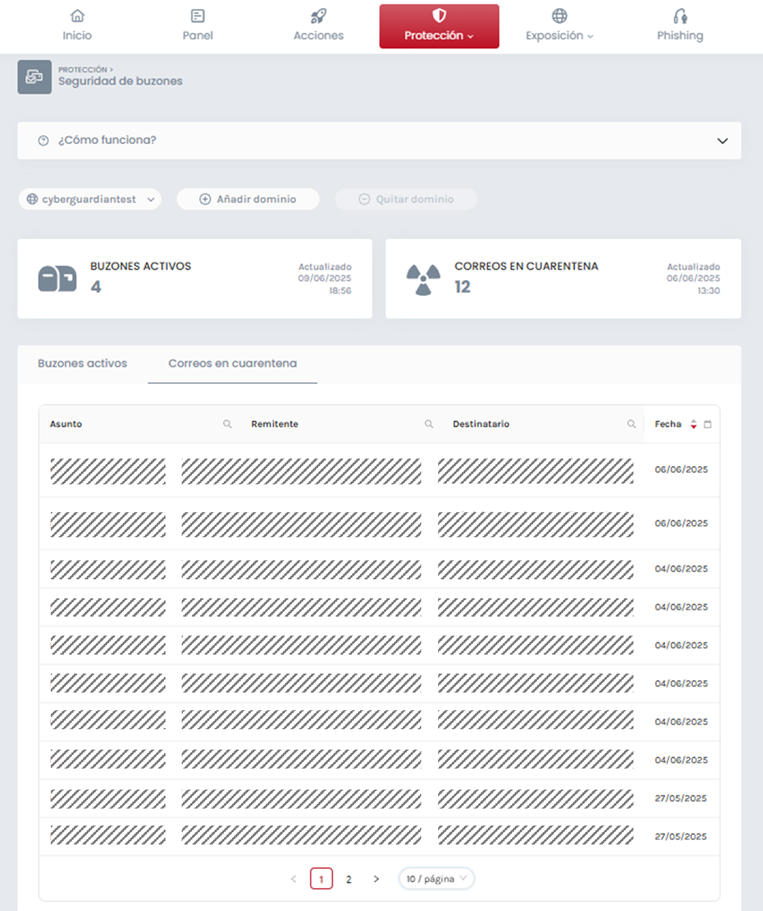Open the 10/página page size dropdown
Screen dimensions: 763x911
coord(436,878)
